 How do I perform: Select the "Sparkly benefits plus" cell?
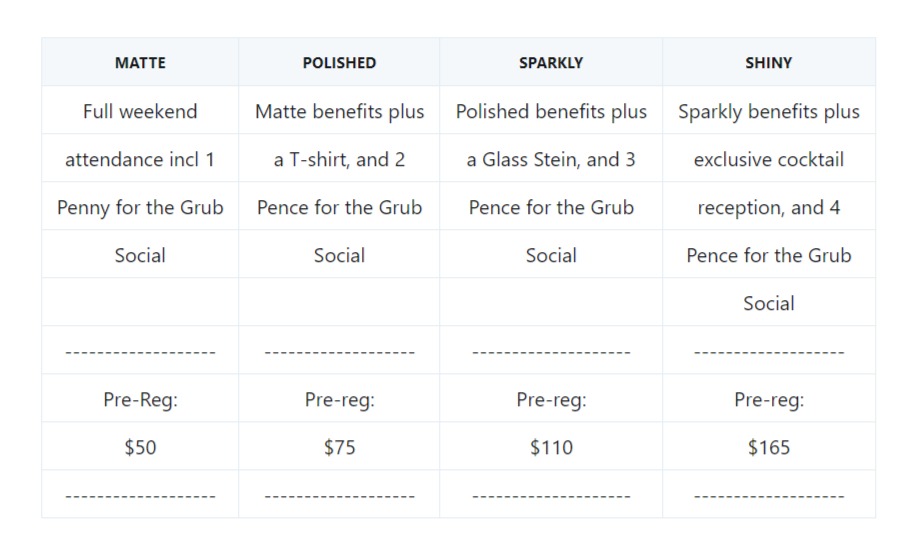point(768,111)
